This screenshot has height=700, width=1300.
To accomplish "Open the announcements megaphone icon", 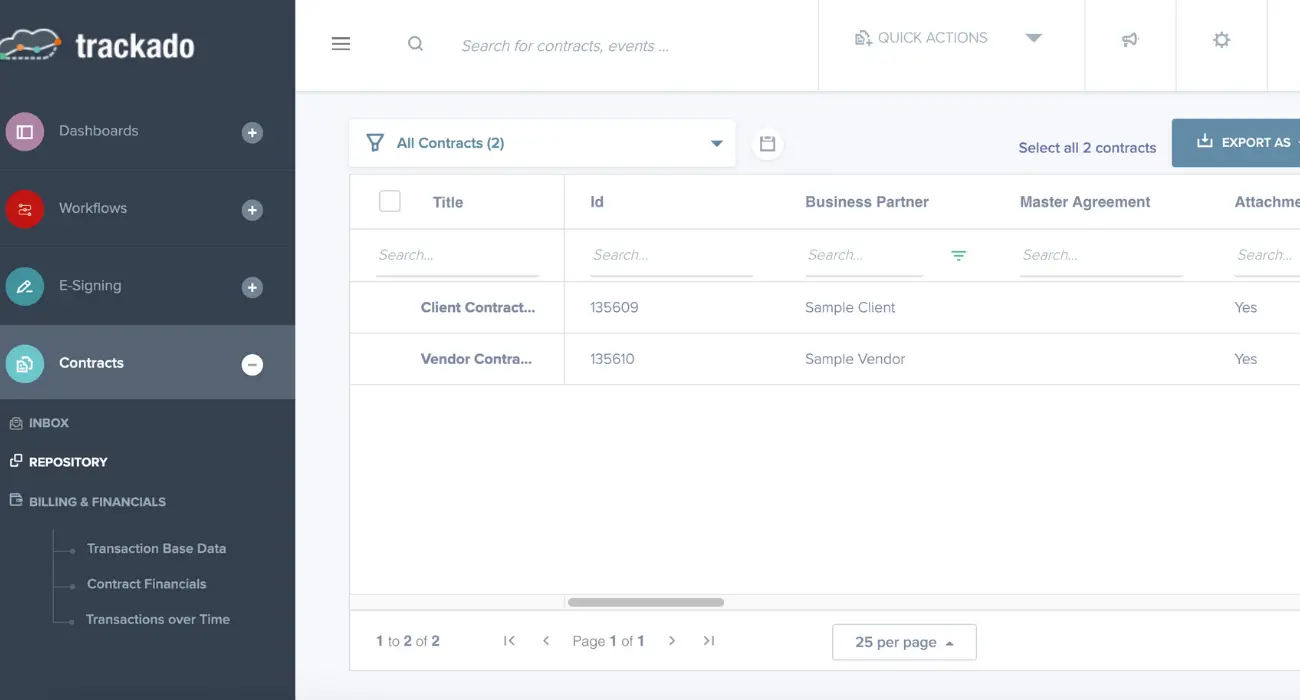I will [1130, 40].
